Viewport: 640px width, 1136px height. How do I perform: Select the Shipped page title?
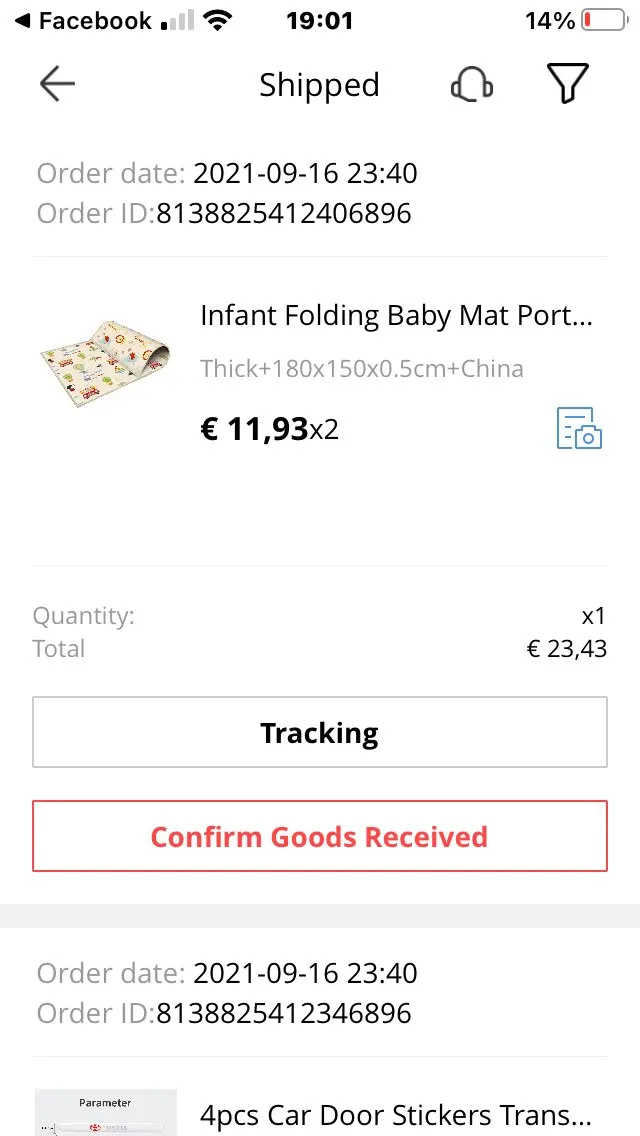[x=320, y=85]
